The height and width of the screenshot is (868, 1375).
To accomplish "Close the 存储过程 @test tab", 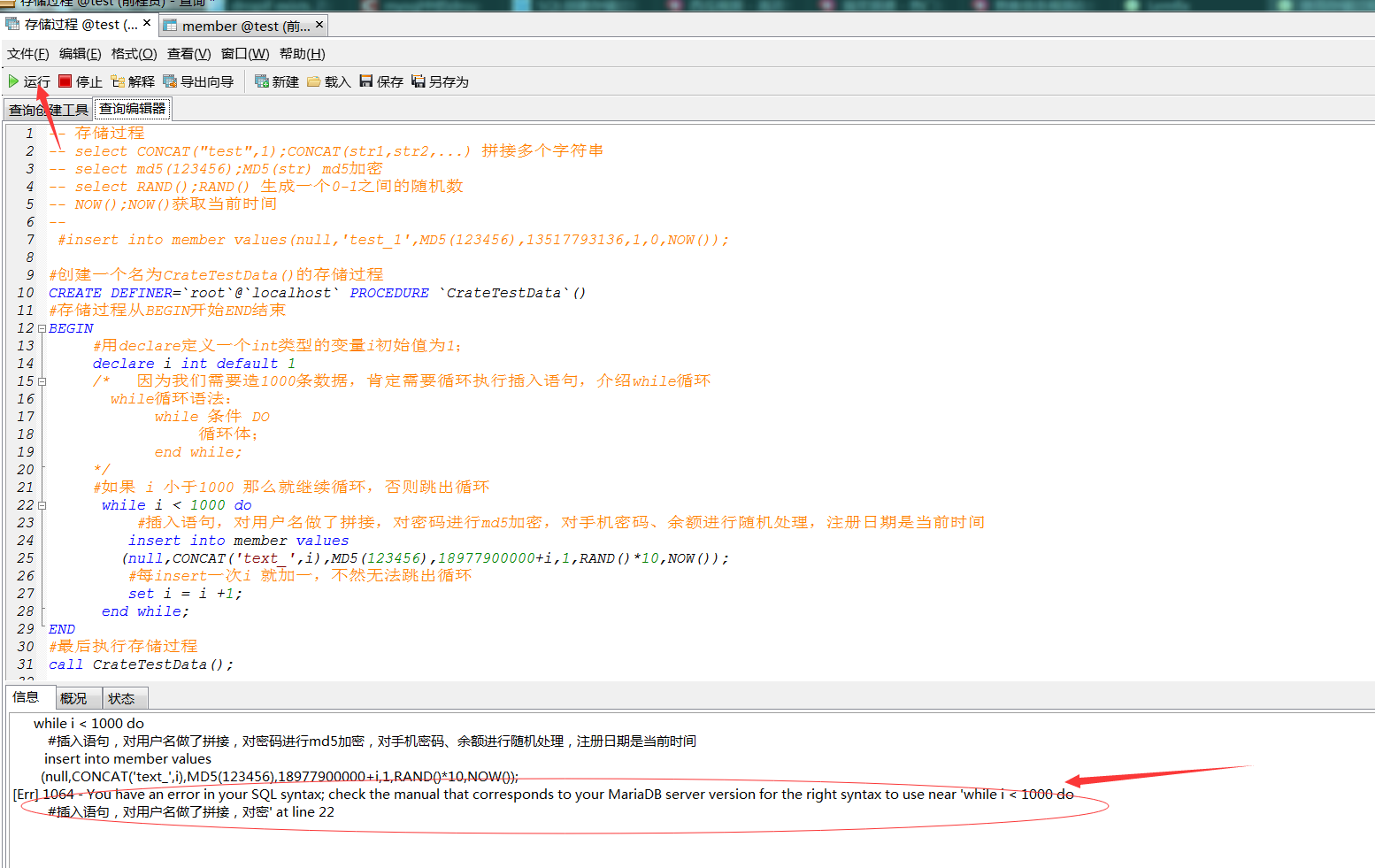I will pos(147,24).
